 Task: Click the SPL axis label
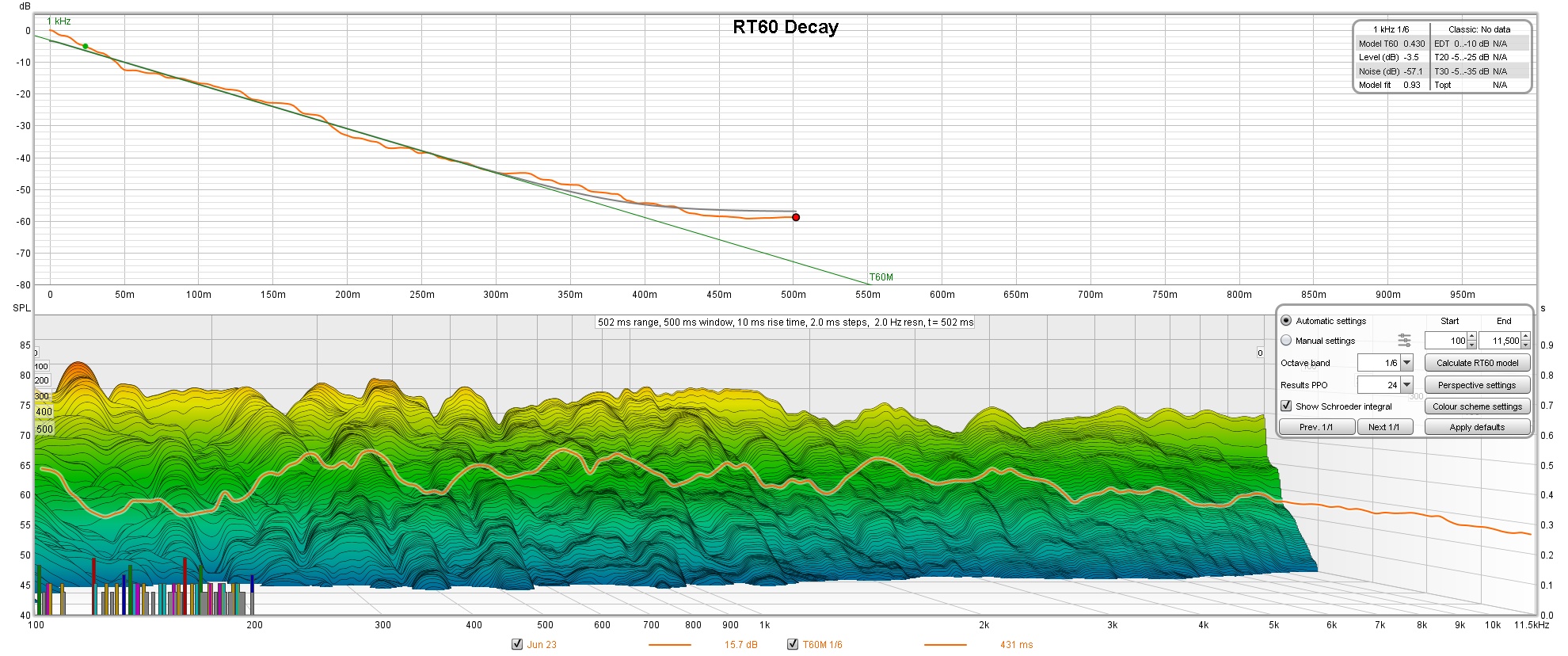21,308
